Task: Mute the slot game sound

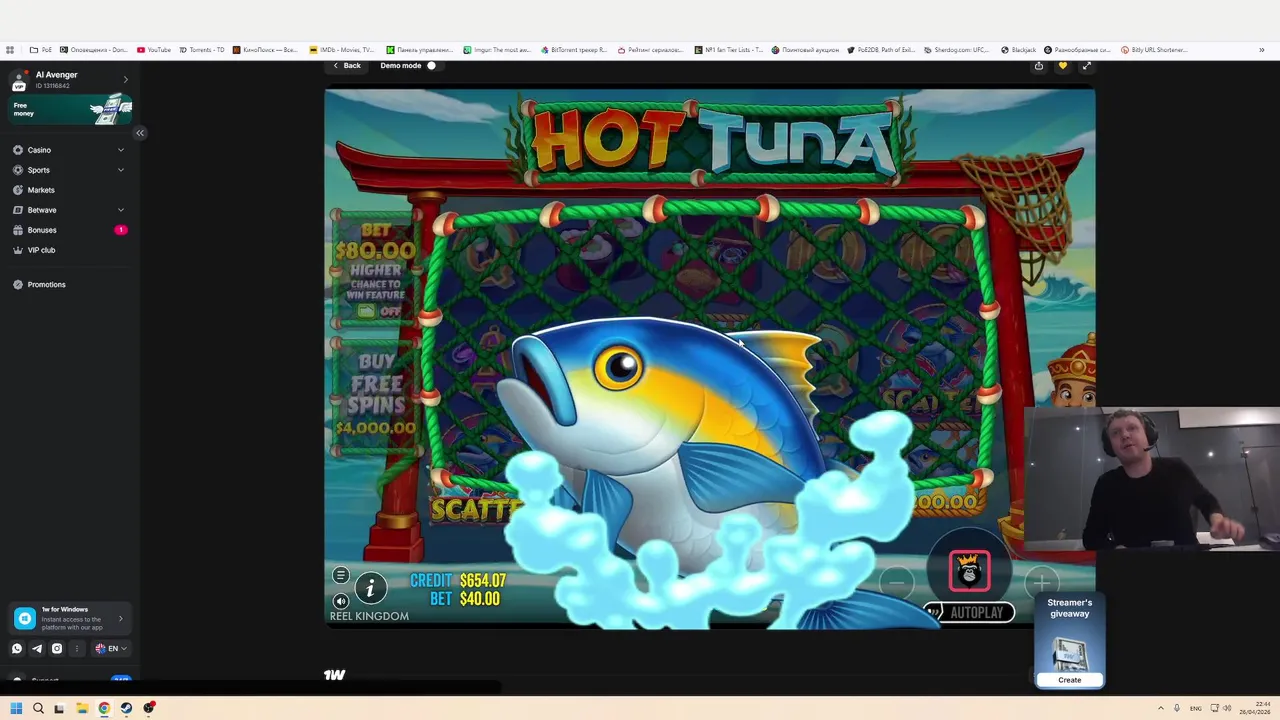Action: click(x=341, y=601)
